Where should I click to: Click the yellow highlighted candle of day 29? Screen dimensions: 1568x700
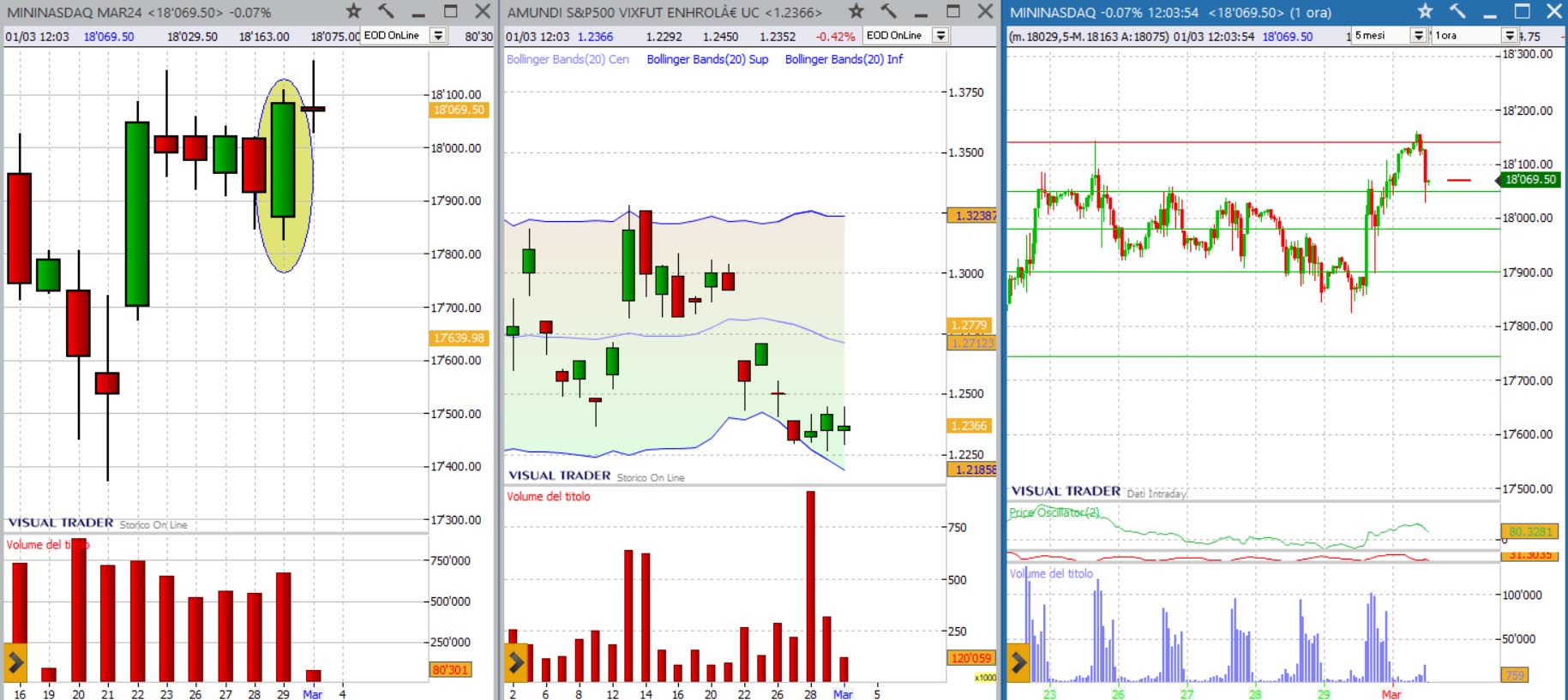[x=284, y=160]
